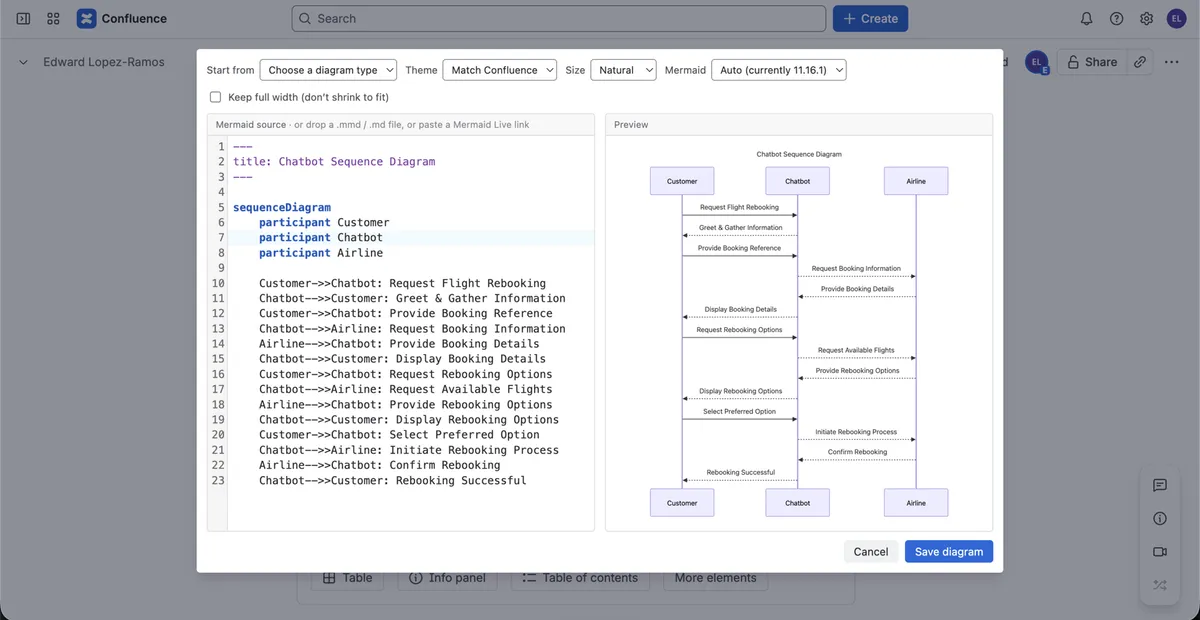Viewport: 1200px width, 620px height.
Task: Click code line Rebooking Successful
Action: coord(393,480)
